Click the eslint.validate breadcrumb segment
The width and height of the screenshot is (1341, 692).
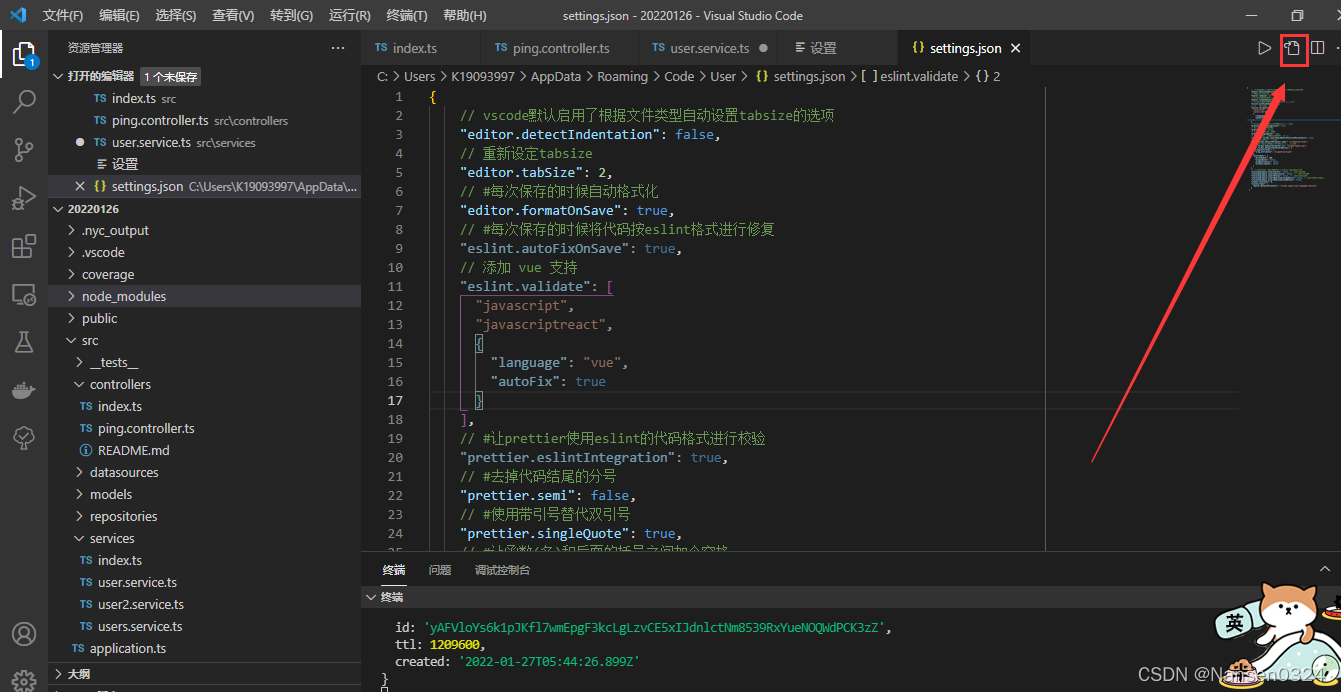click(919, 76)
